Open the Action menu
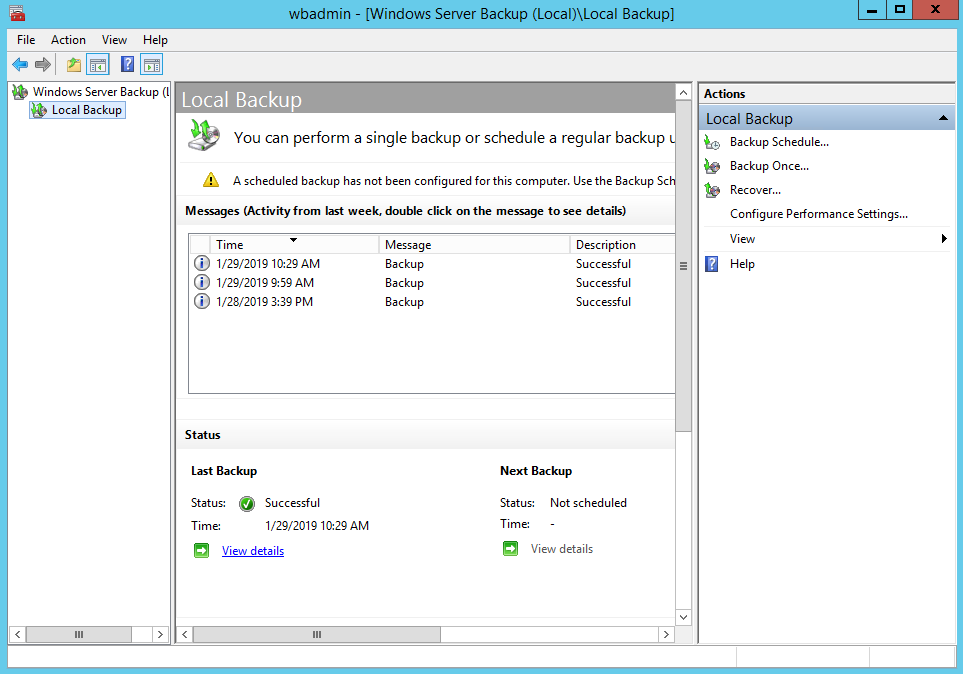 point(68,40)
